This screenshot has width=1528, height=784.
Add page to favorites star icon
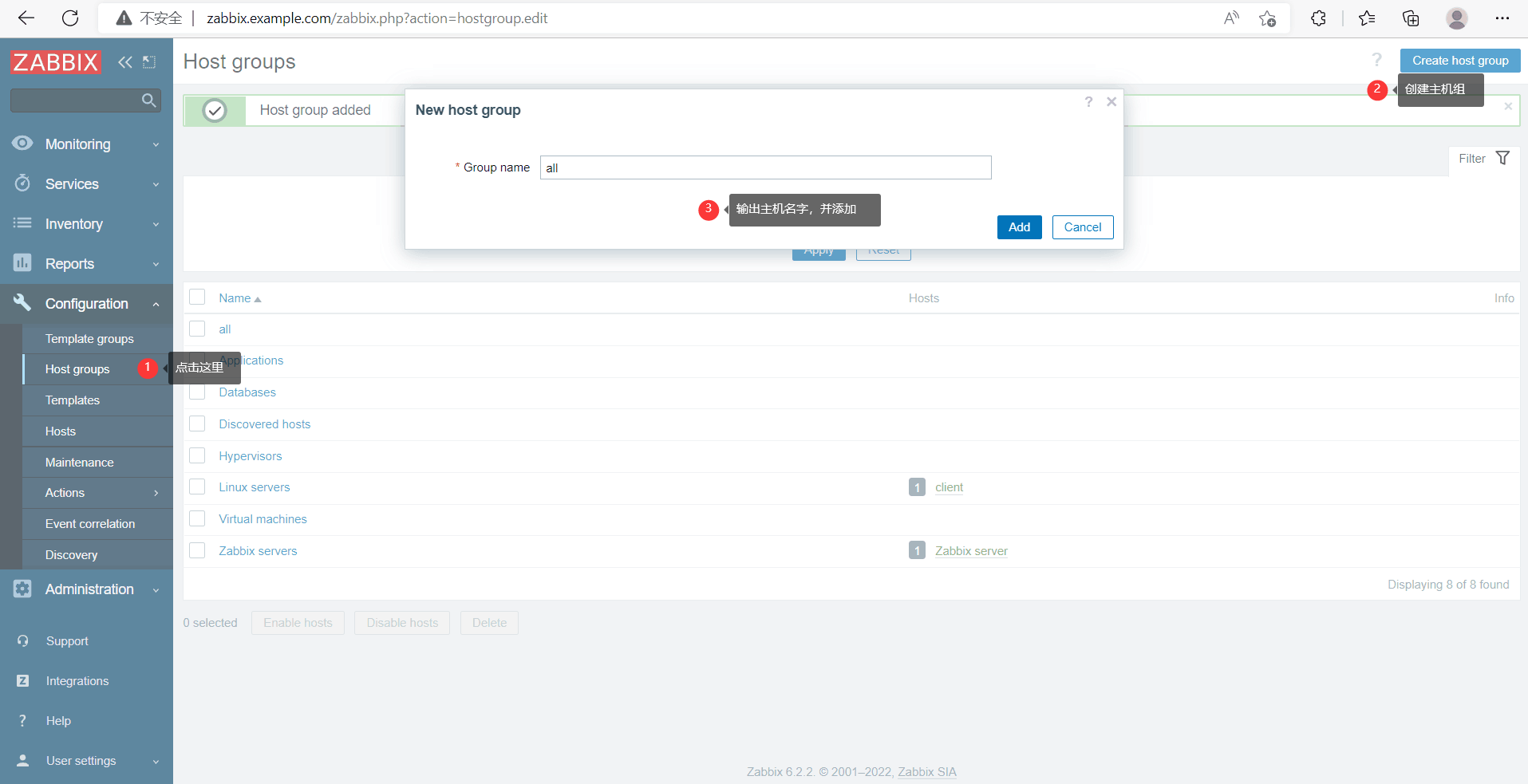(1267, 18)
